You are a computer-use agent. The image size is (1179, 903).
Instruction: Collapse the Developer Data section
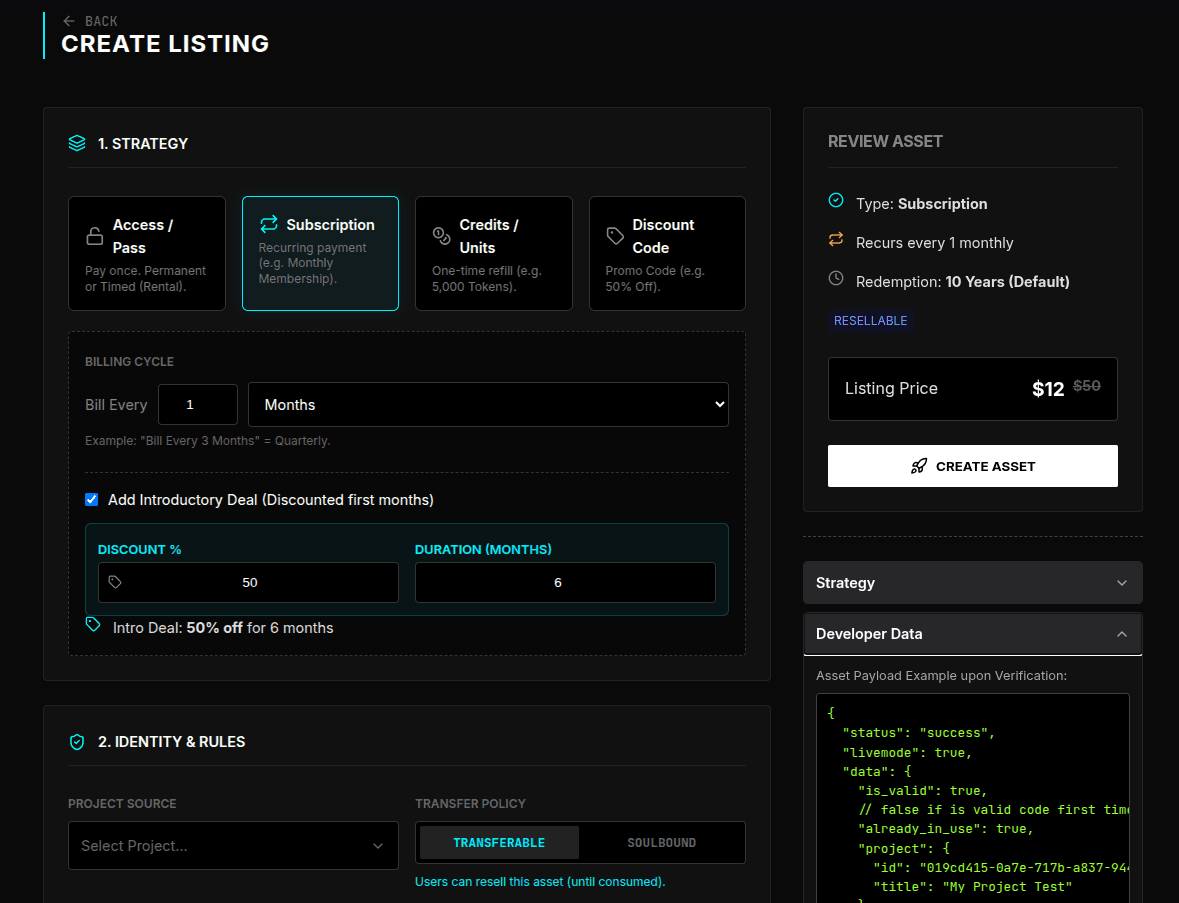pyautogui.click(x=972, y=634)
